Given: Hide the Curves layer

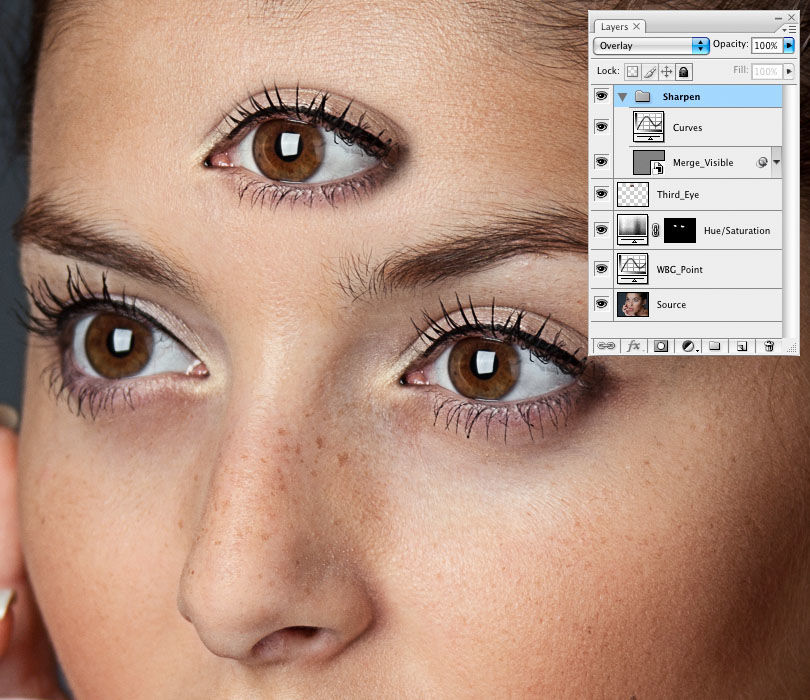Looking at the screenshot, I should pyautogui.click(x=601, y=127).
